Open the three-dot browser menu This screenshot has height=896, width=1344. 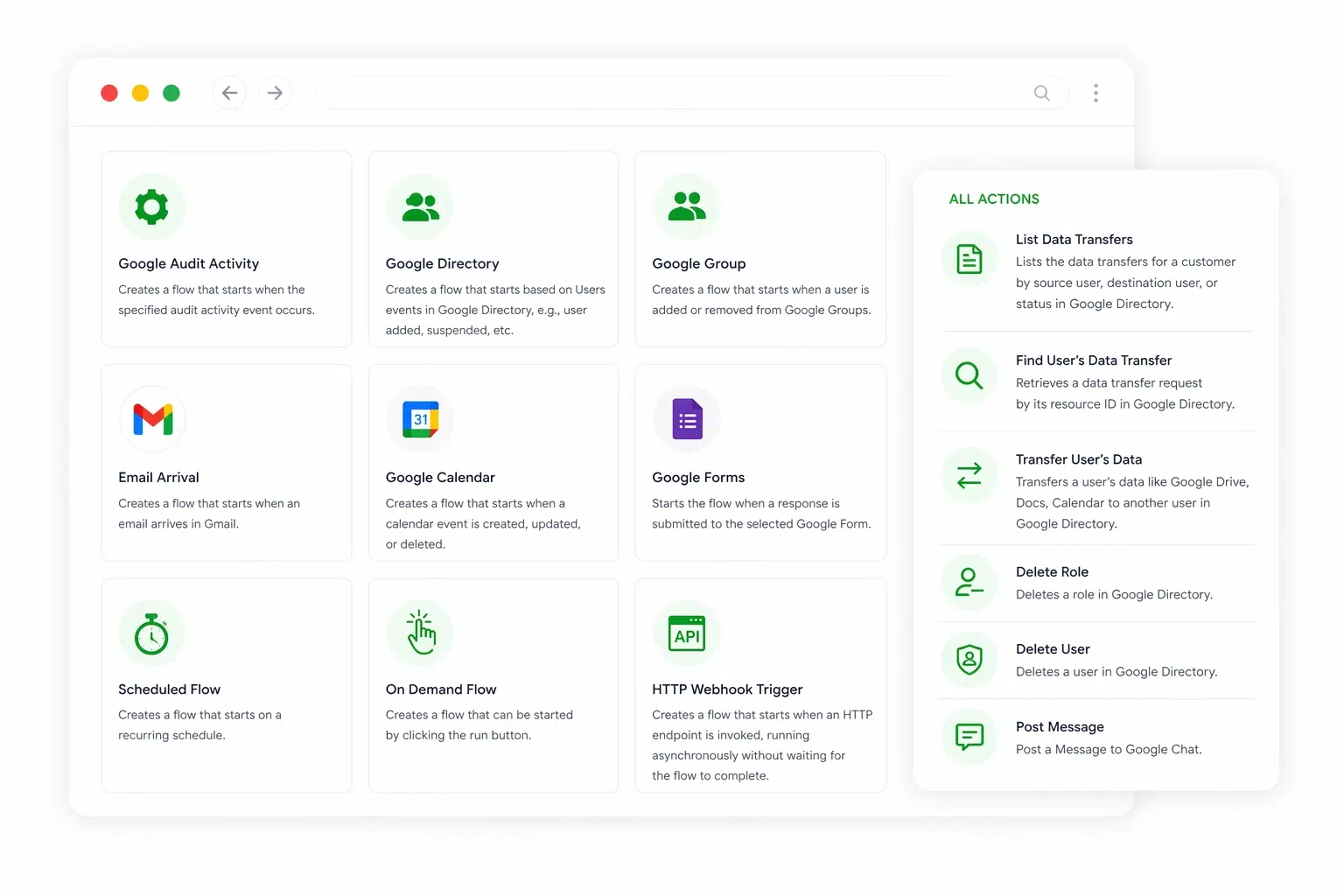point(1095,93)
